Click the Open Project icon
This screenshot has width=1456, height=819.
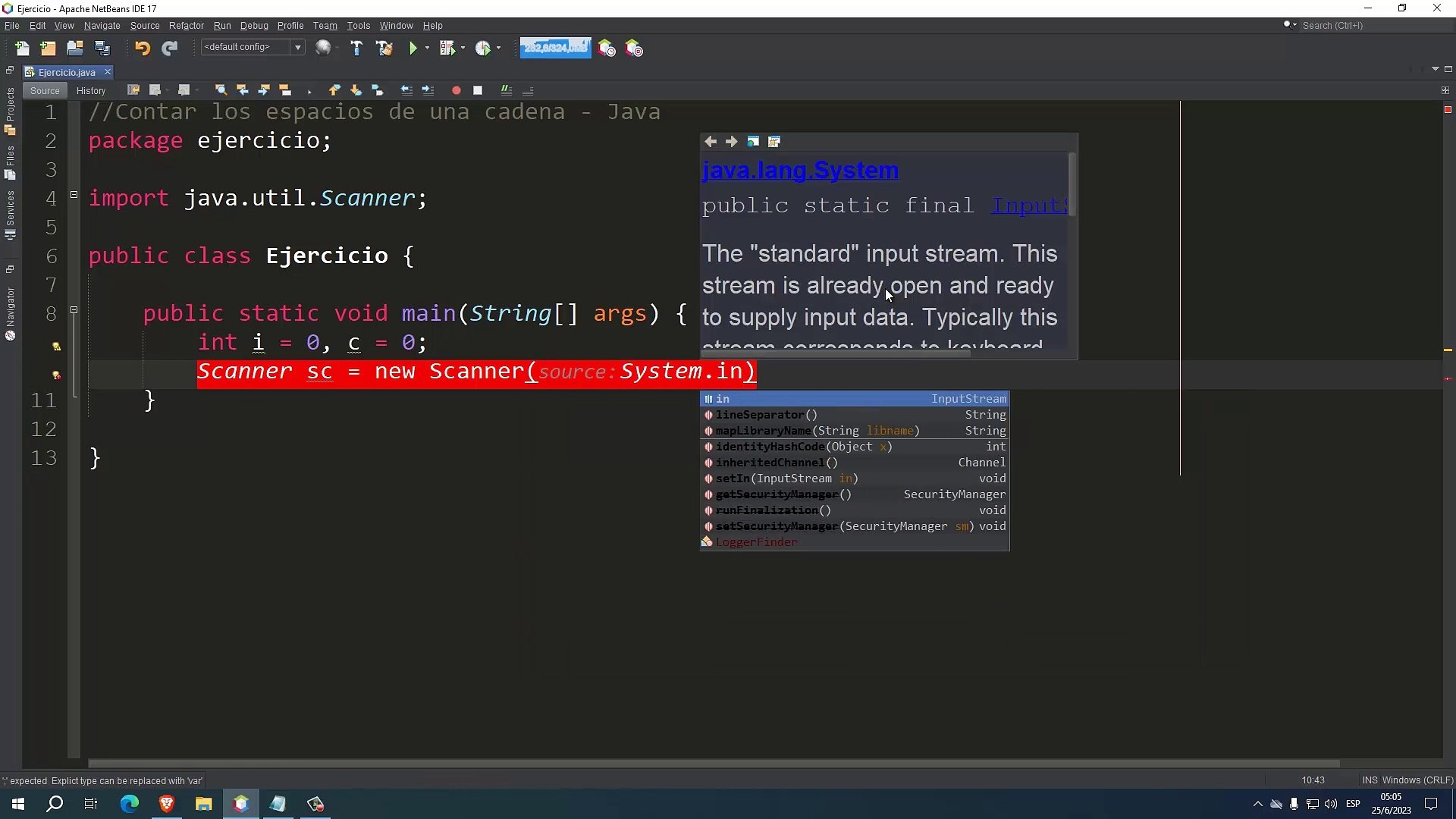click(x=74, y=49)
